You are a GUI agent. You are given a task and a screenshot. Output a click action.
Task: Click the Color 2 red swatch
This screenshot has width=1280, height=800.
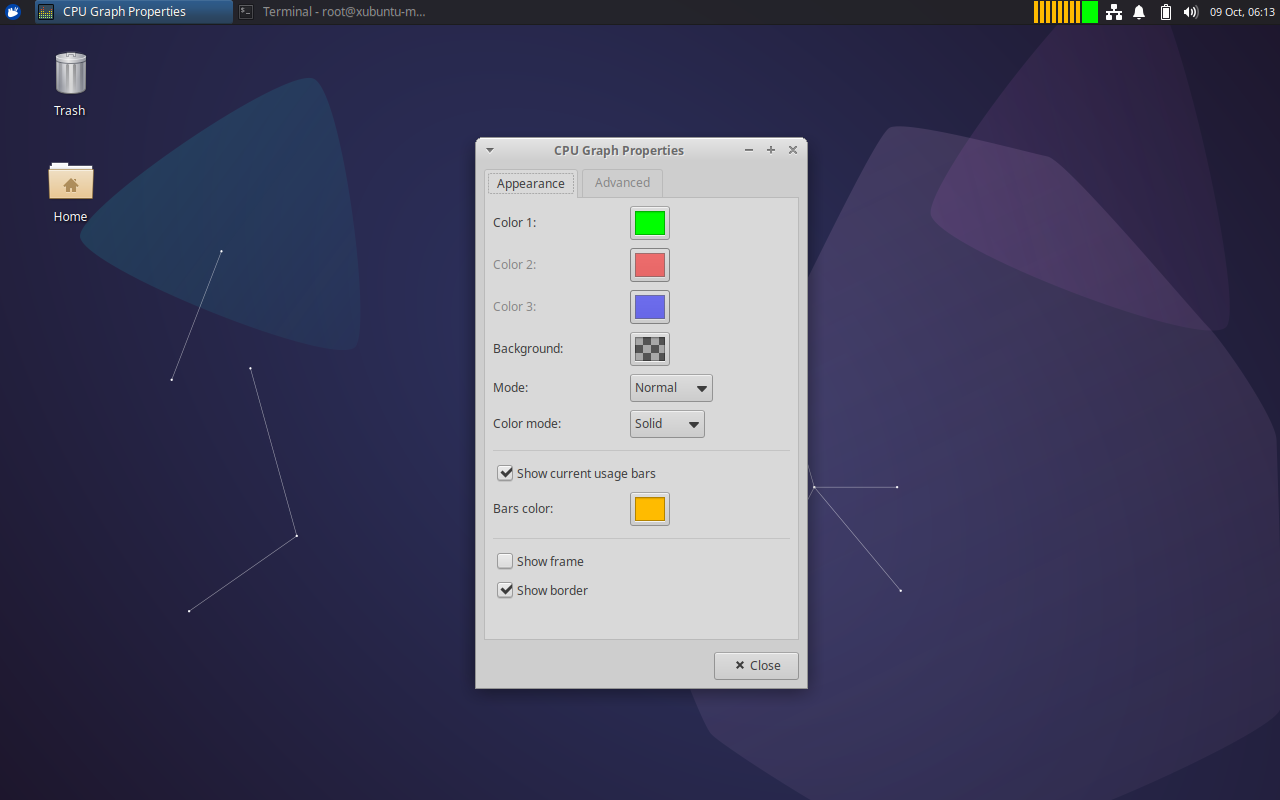pos(650,265)
